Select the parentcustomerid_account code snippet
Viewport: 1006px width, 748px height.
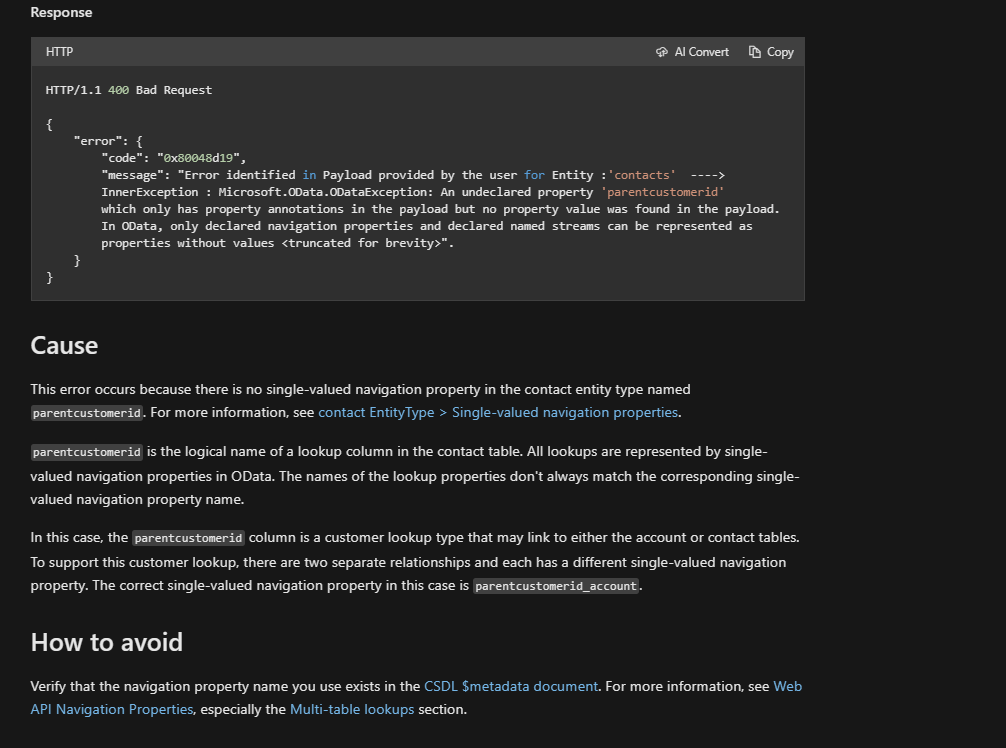(x=556, y=586)
